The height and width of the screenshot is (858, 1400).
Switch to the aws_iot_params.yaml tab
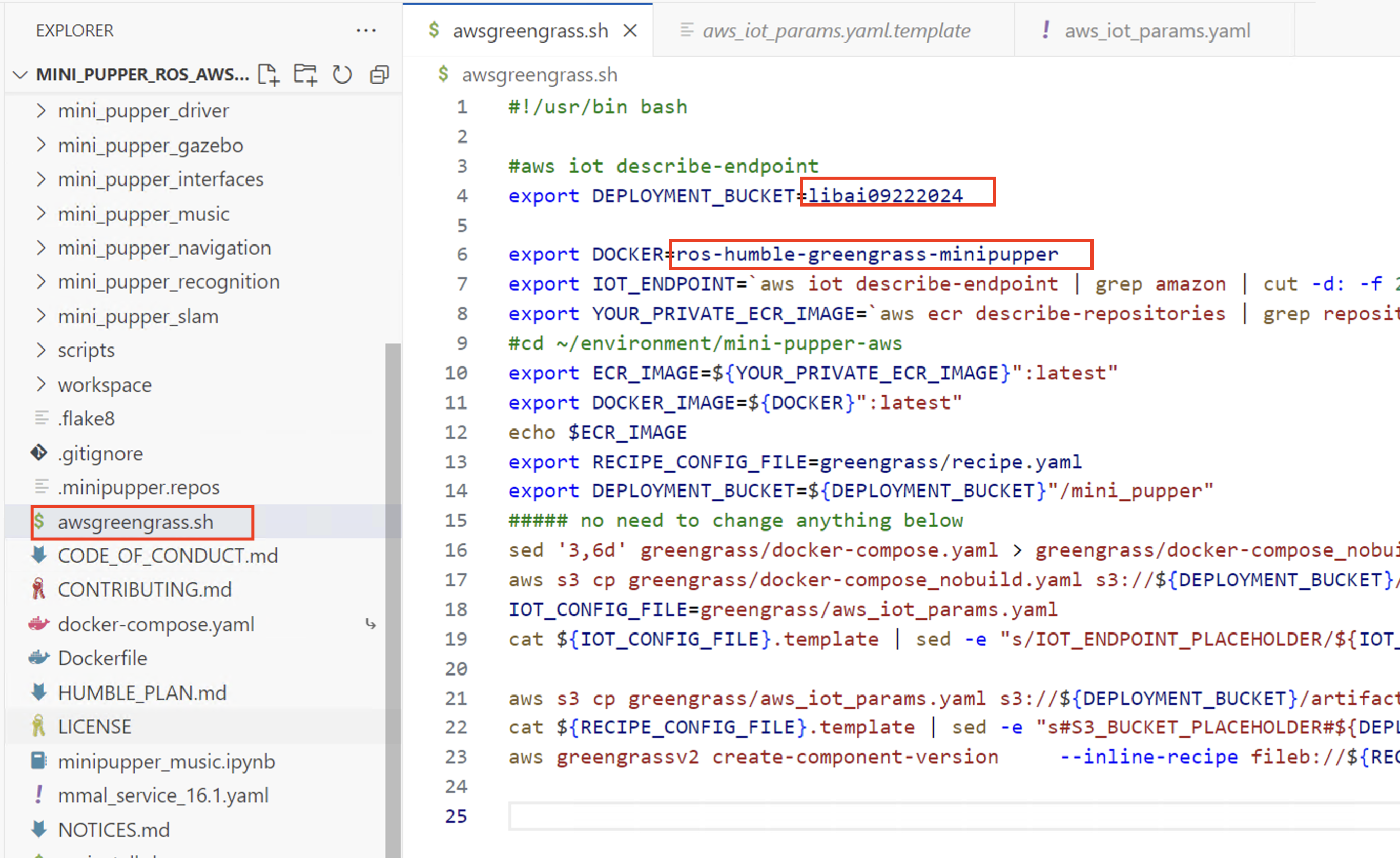pyautogui.click(x=1157, y=31)
